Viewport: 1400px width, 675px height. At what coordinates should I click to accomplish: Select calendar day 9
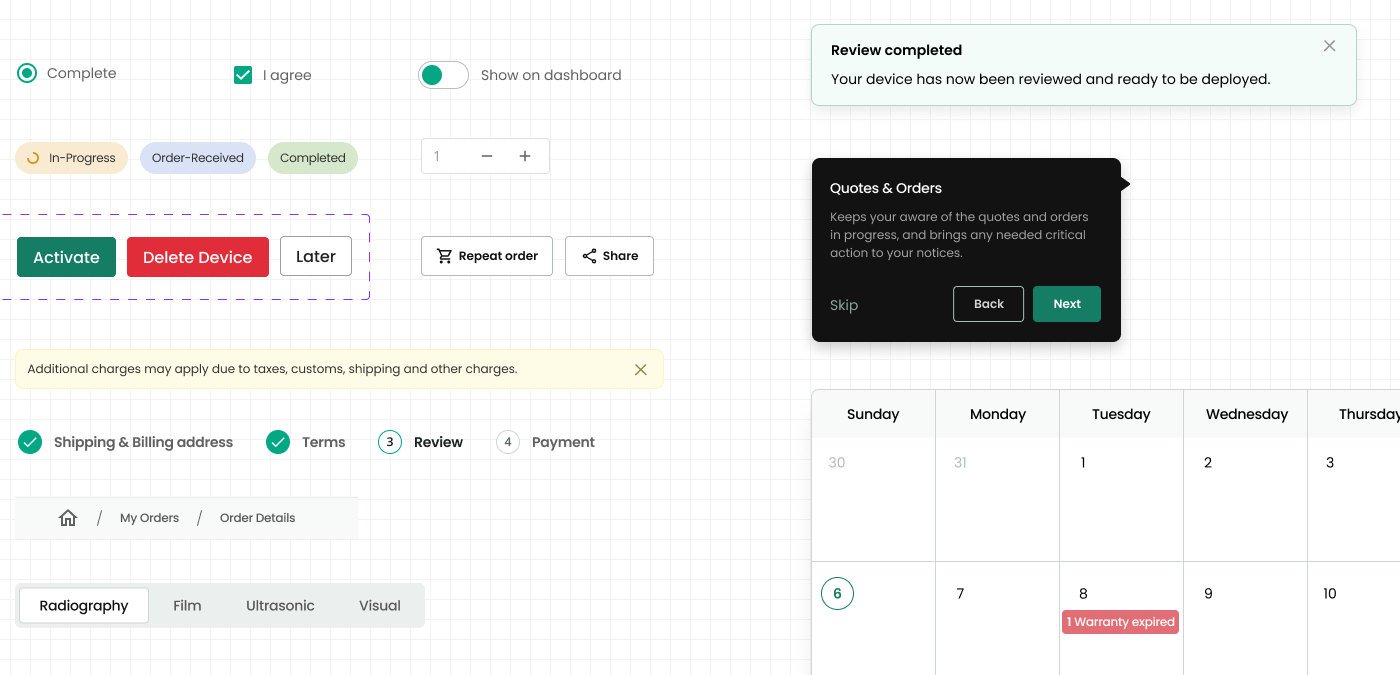[x=1208, y=594]
